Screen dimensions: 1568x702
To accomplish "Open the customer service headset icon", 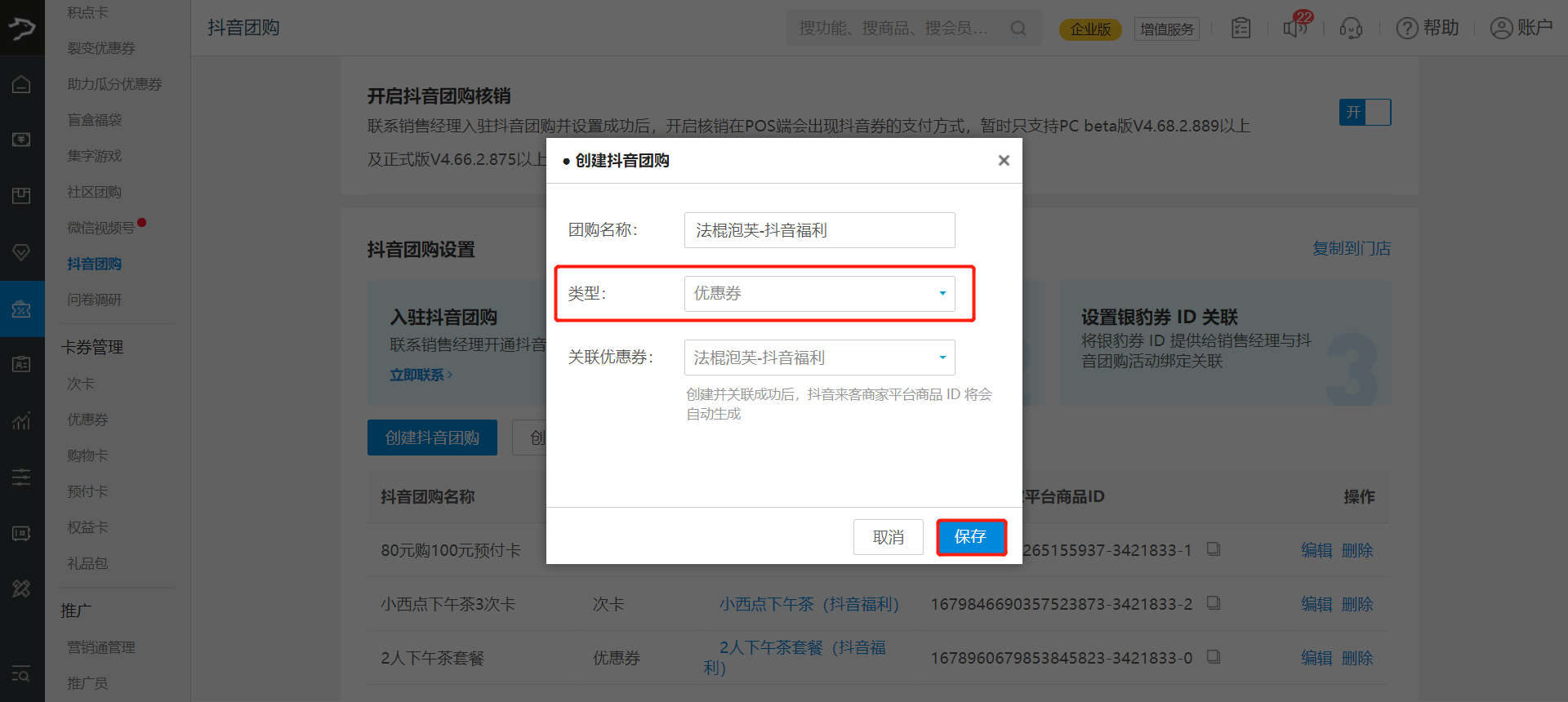I will pyautogui.click(x=1351, y=29).
